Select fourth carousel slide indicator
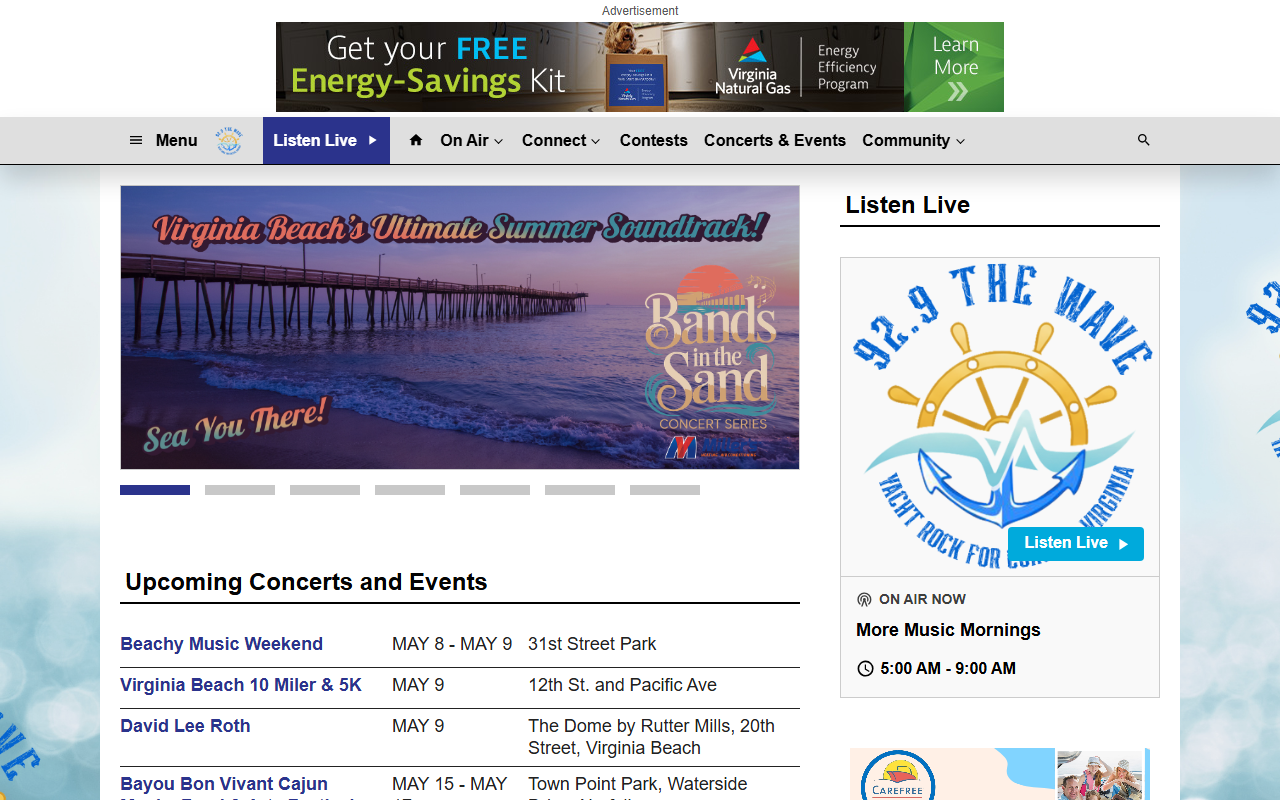Image resolution: width=1280 pixels, height=800 pixels. pyautogui.click(x=410, y=490)
